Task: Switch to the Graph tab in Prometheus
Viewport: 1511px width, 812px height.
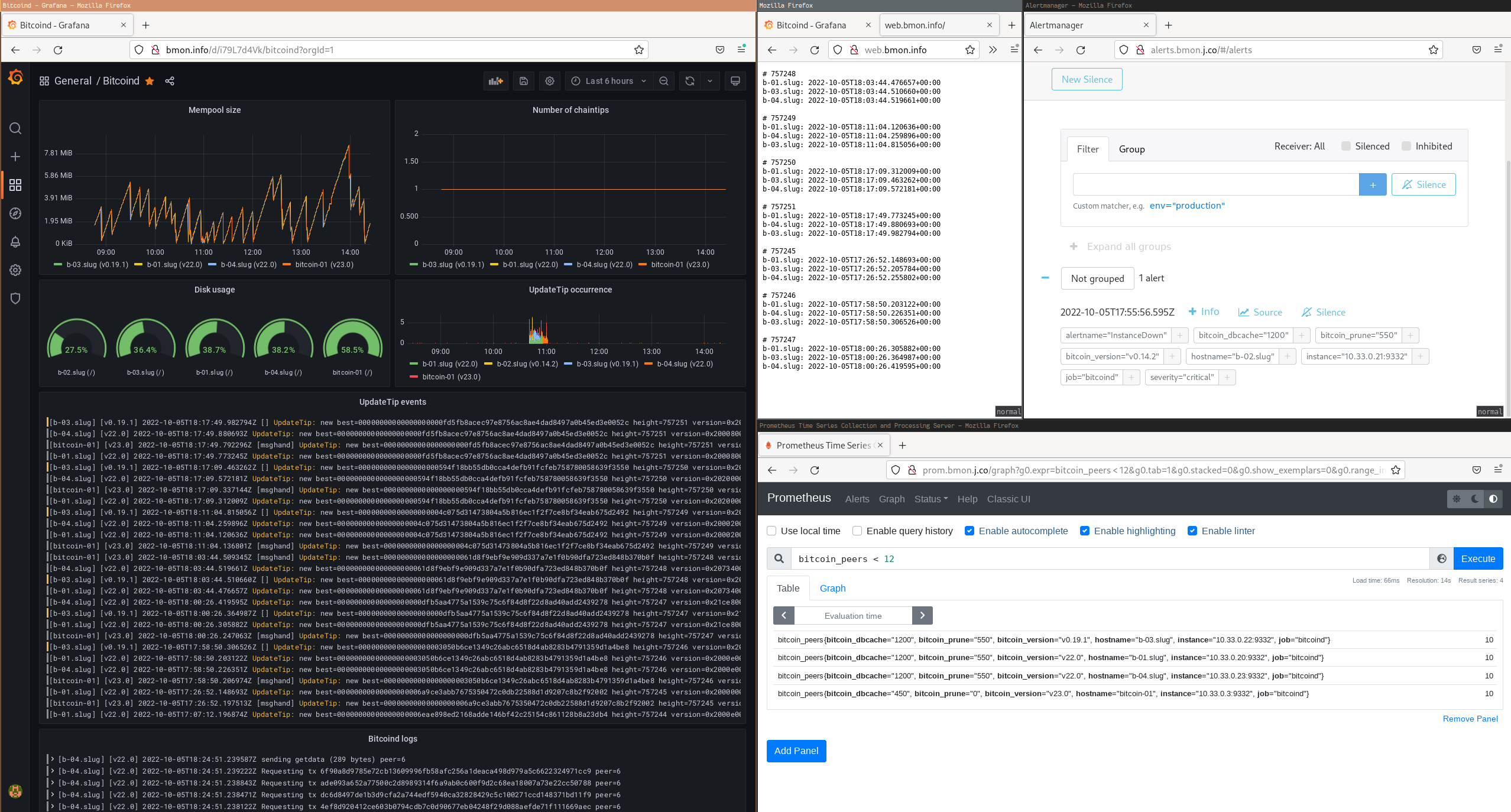Action: [x=832, y=588]
